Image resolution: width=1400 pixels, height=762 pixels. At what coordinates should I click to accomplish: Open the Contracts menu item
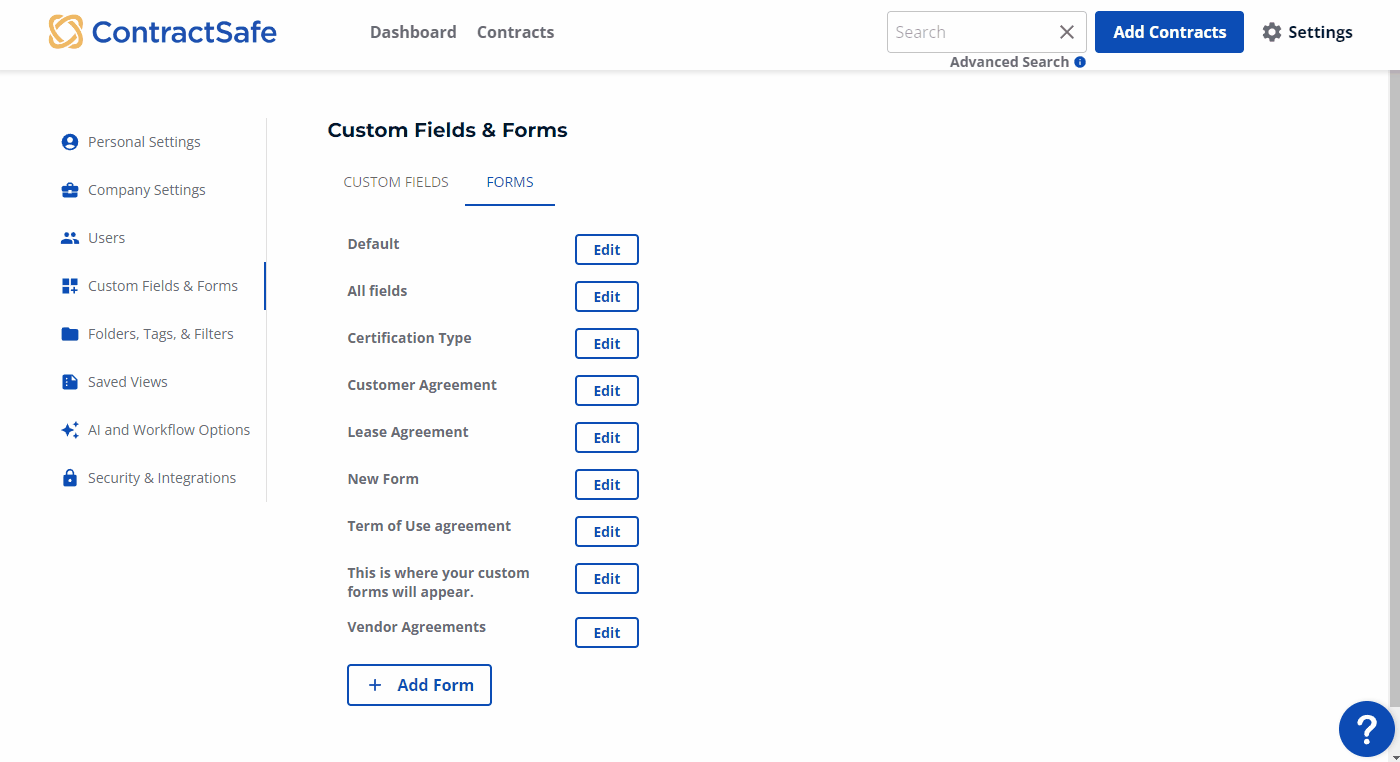(x=515, y=31)
